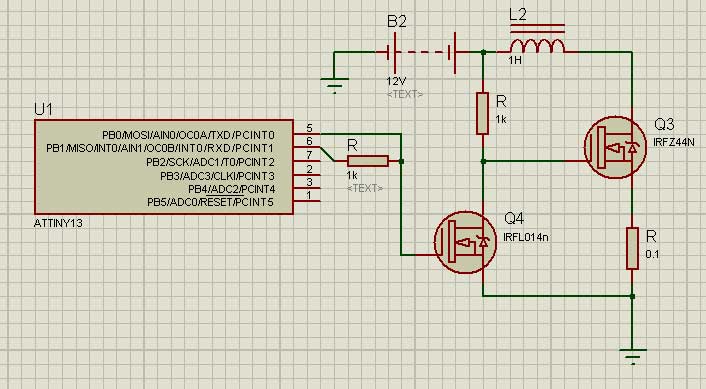The image size is (706, 389).
Task: Select the B2 12V battery symbol
Action: (422, 53)
